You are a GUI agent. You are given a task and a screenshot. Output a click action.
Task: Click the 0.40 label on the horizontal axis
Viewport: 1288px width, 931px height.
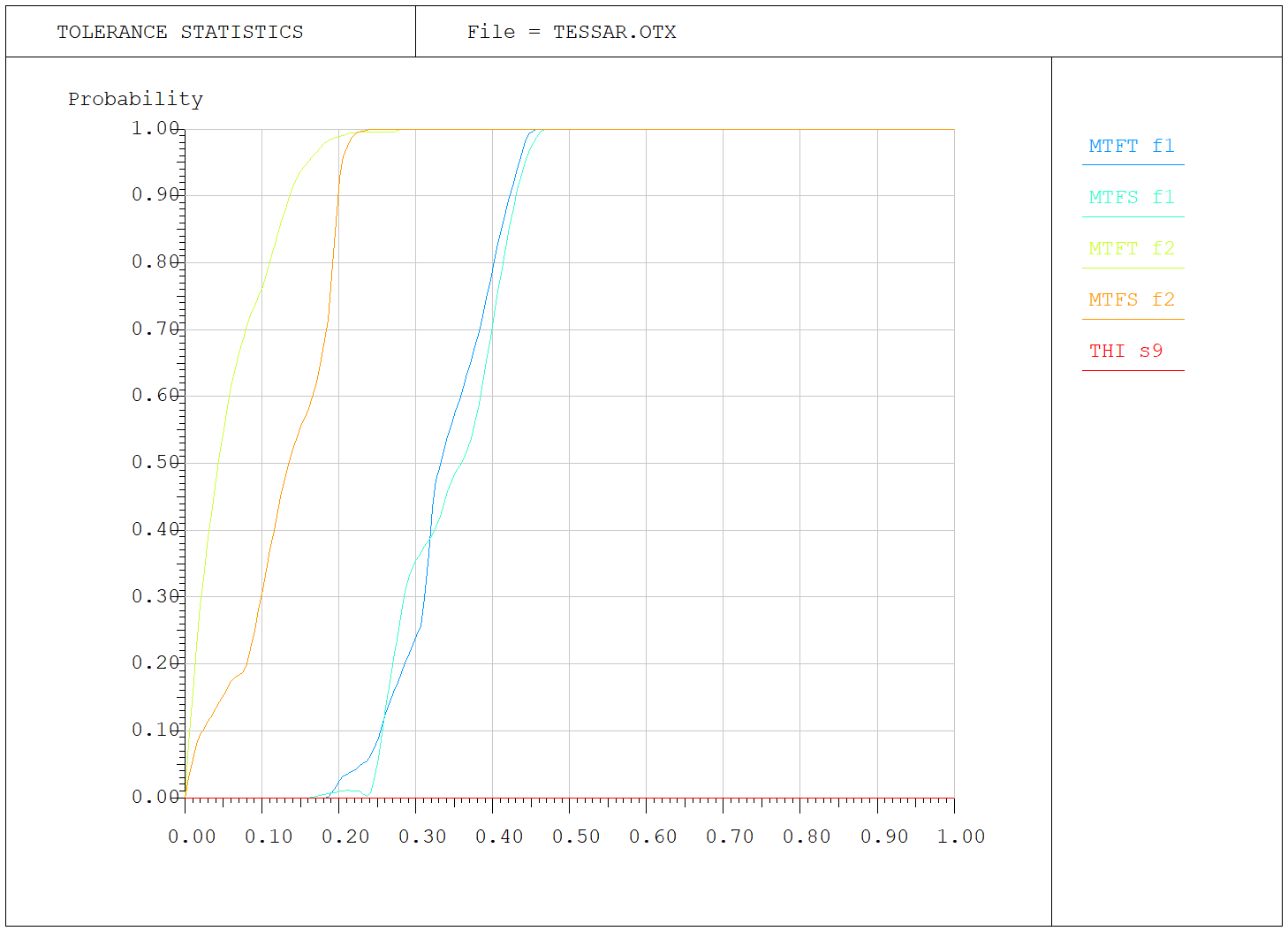[499, 836]
